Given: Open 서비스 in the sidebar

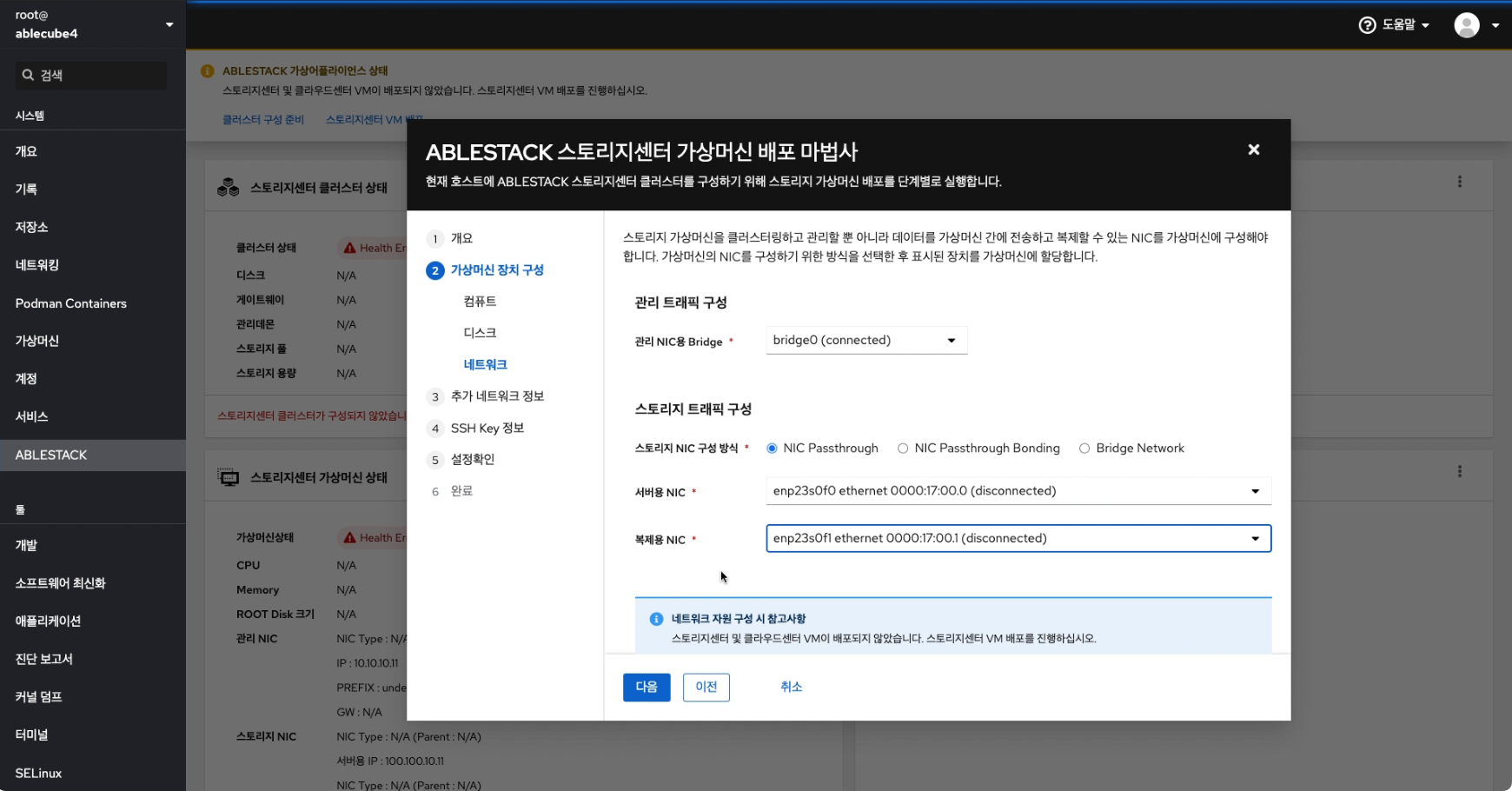Looking at the screenshot, I should 93,416.
